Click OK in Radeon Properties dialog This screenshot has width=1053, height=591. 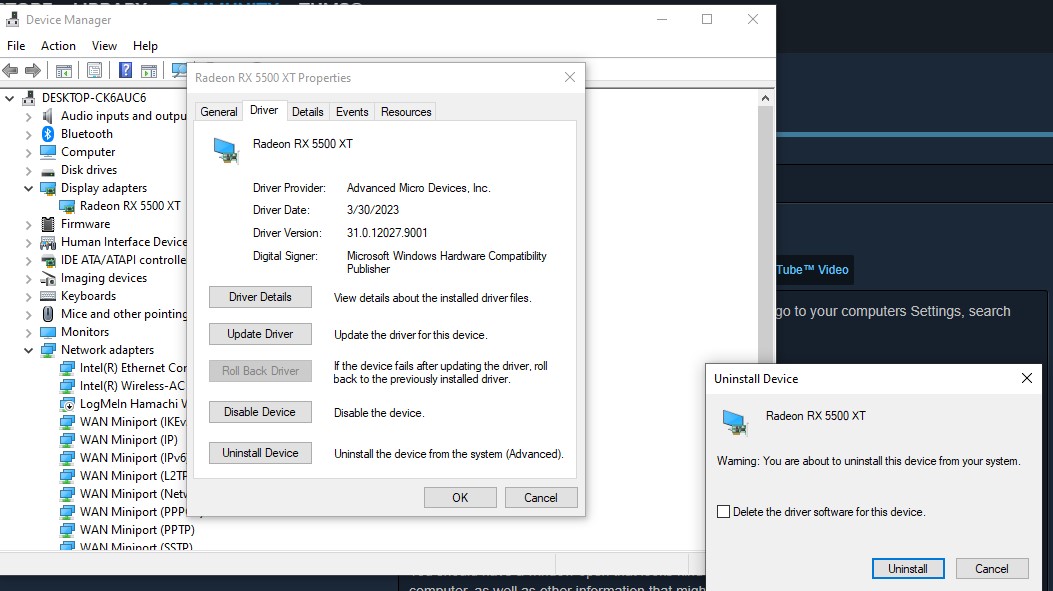[460, 498]
